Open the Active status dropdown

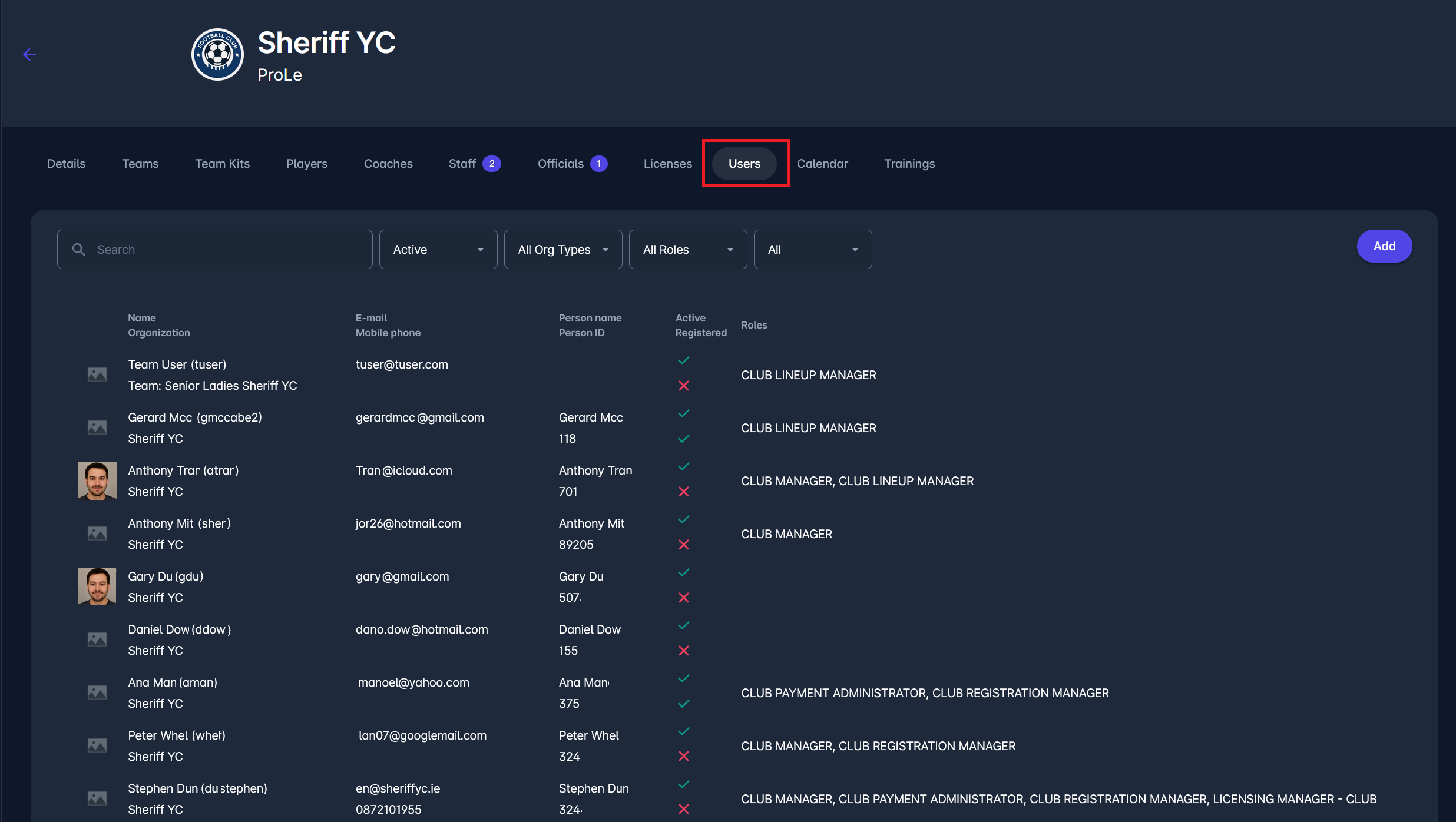pos(438,250)
